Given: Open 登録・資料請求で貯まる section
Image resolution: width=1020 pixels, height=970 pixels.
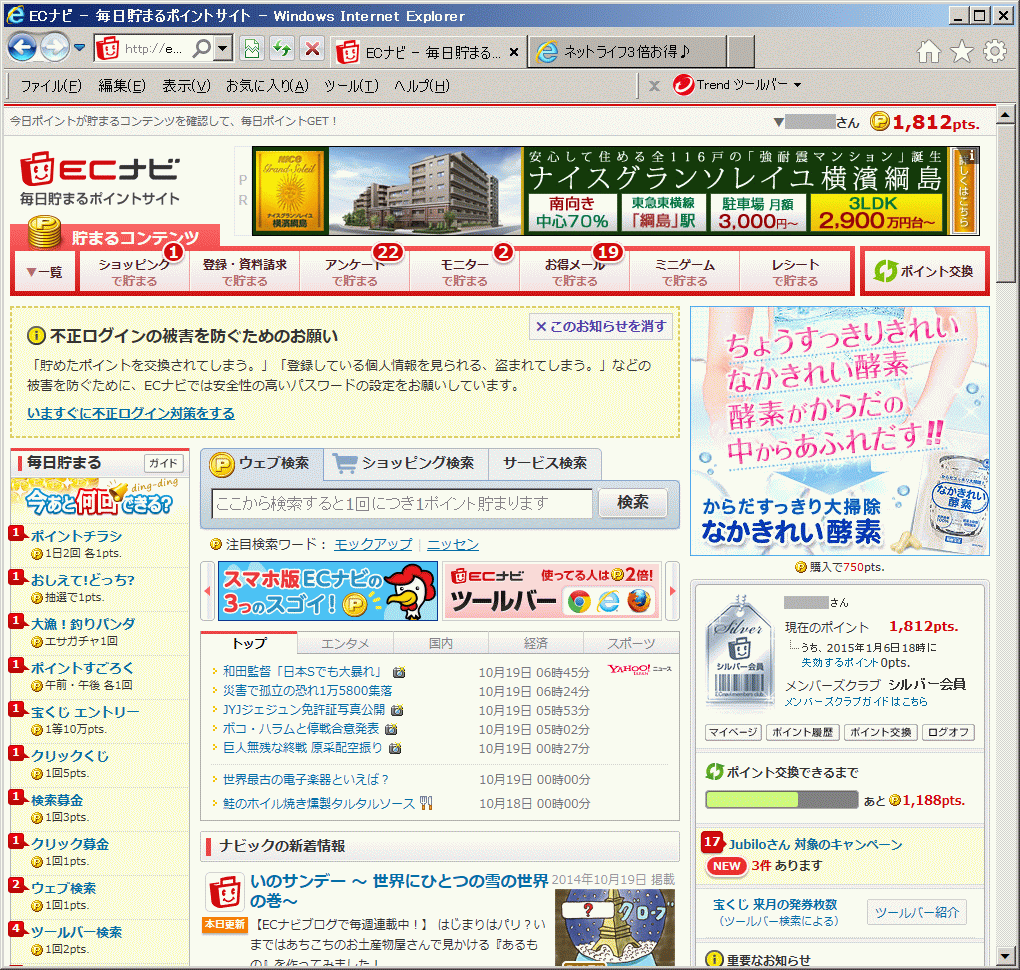Looking at the screenshot, I should click(x=245, y=272).
